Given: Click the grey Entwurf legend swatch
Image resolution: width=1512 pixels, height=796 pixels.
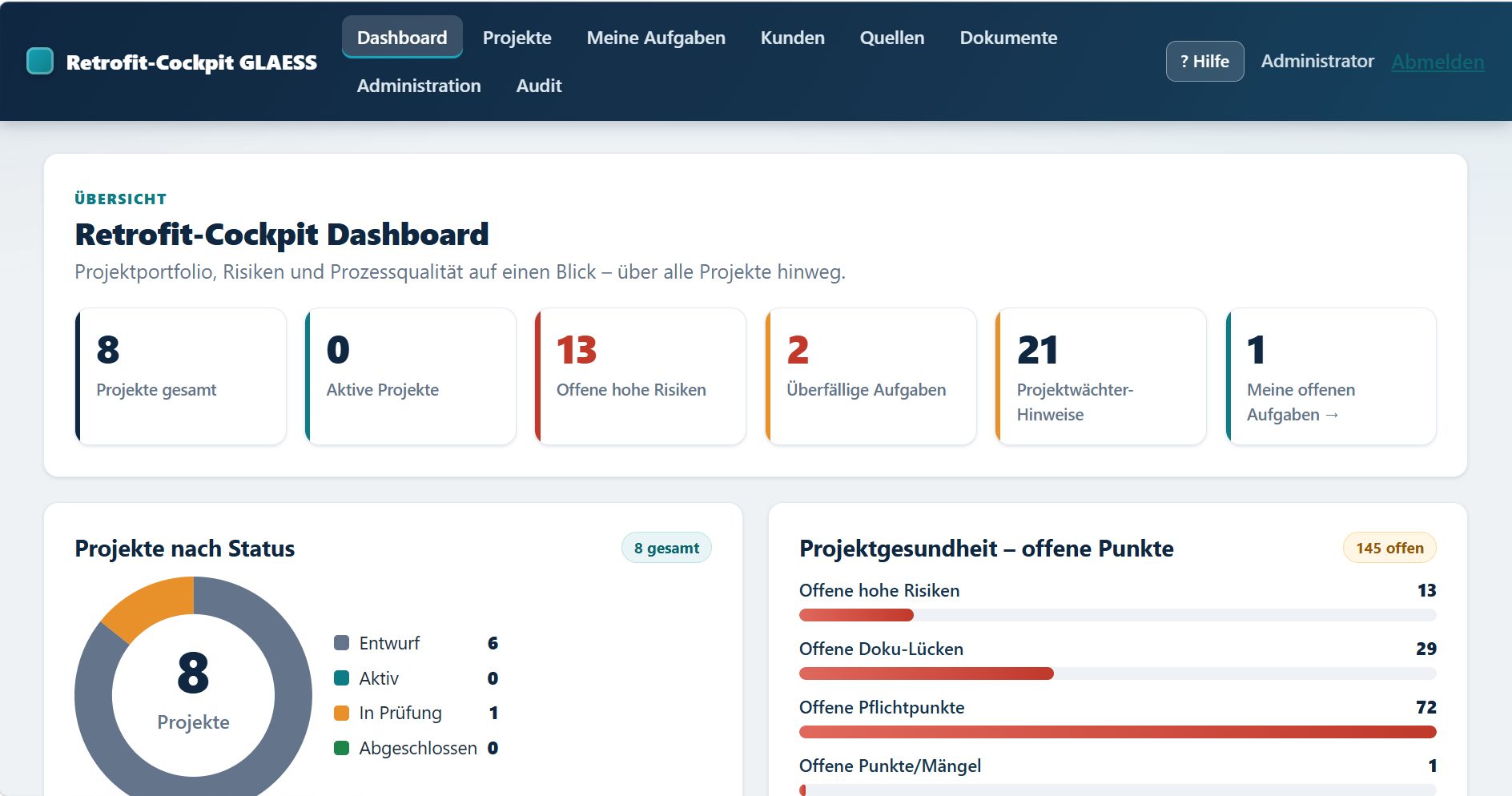Looking at the screenshot, I should (x=341, y=643).
